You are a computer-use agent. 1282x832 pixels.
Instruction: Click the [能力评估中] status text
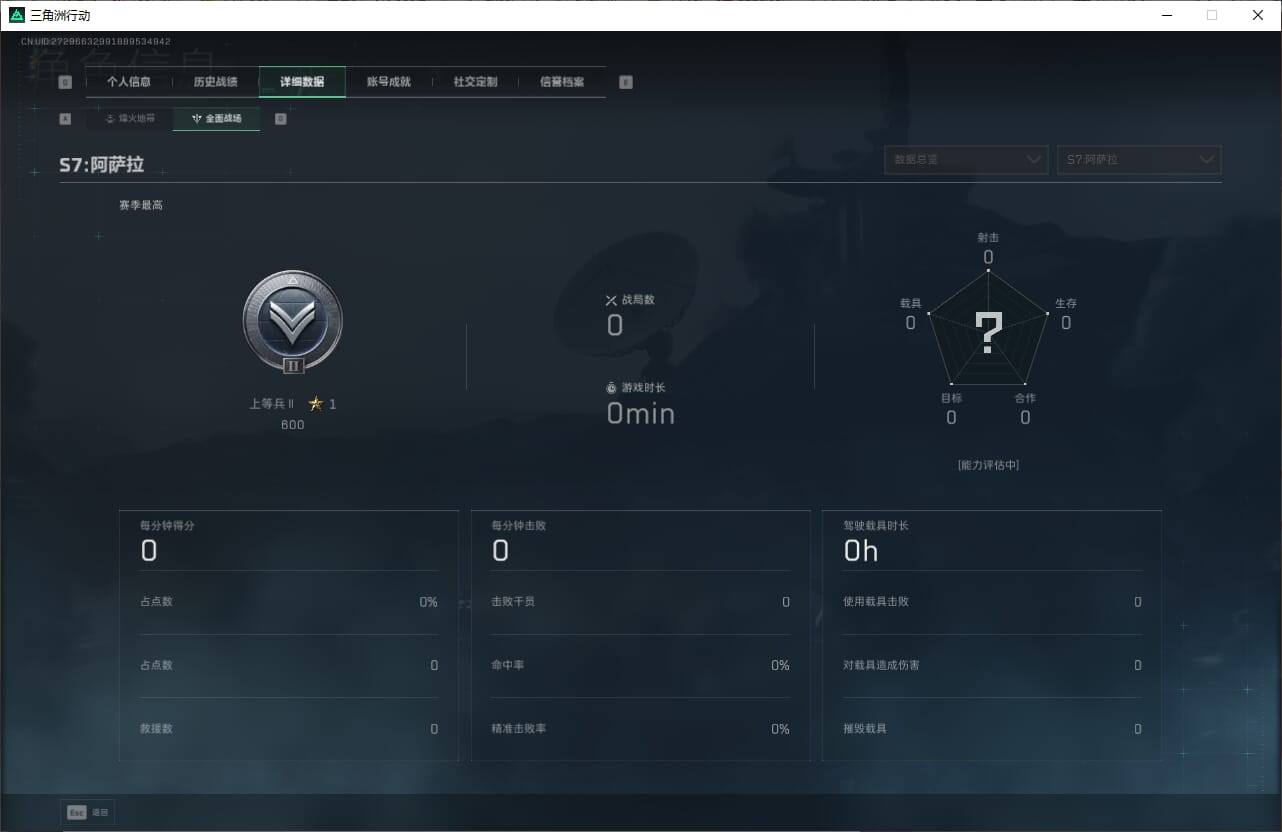[988, 465]
